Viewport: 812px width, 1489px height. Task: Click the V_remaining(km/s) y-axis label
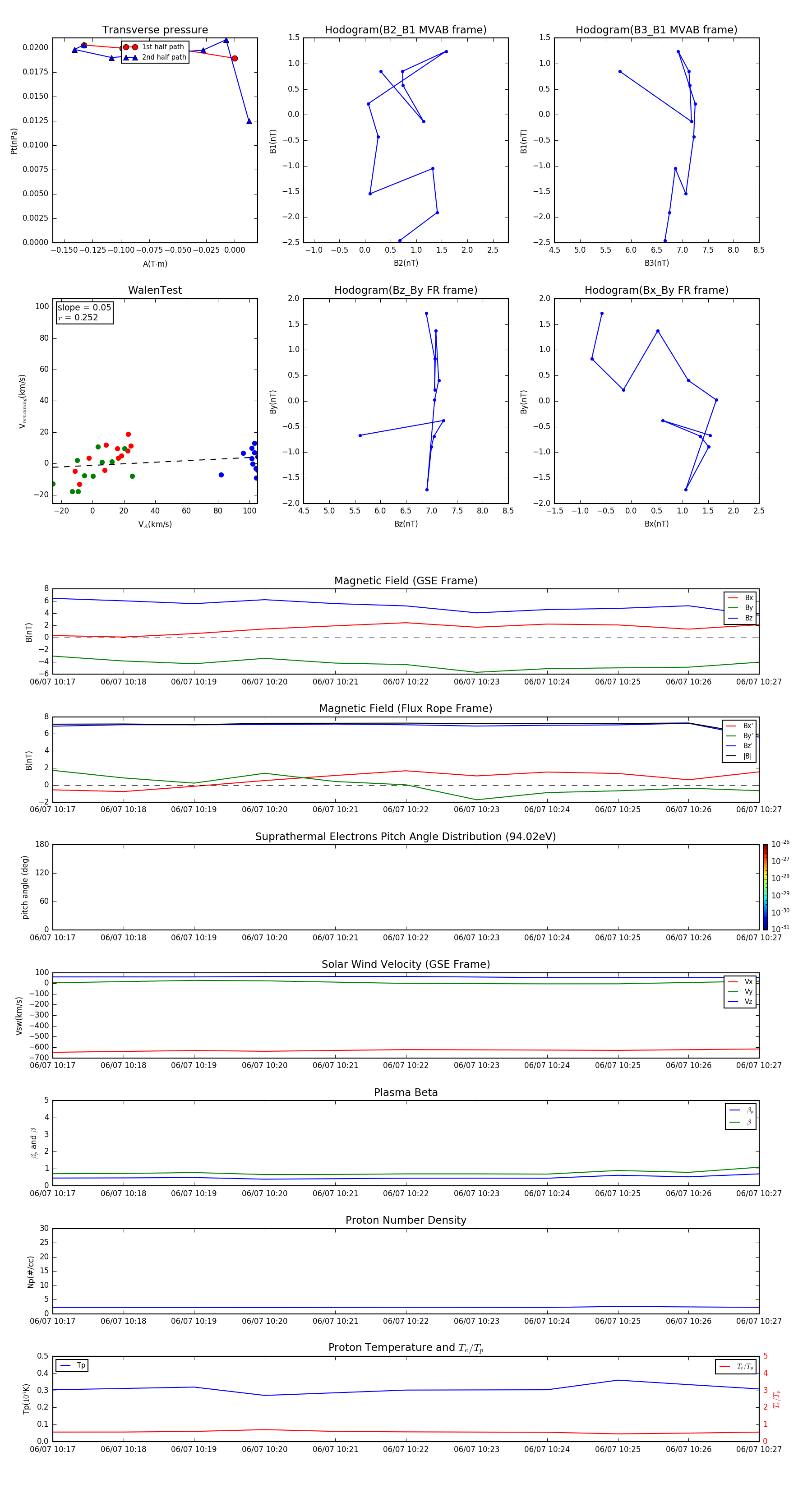click(22, 401)
